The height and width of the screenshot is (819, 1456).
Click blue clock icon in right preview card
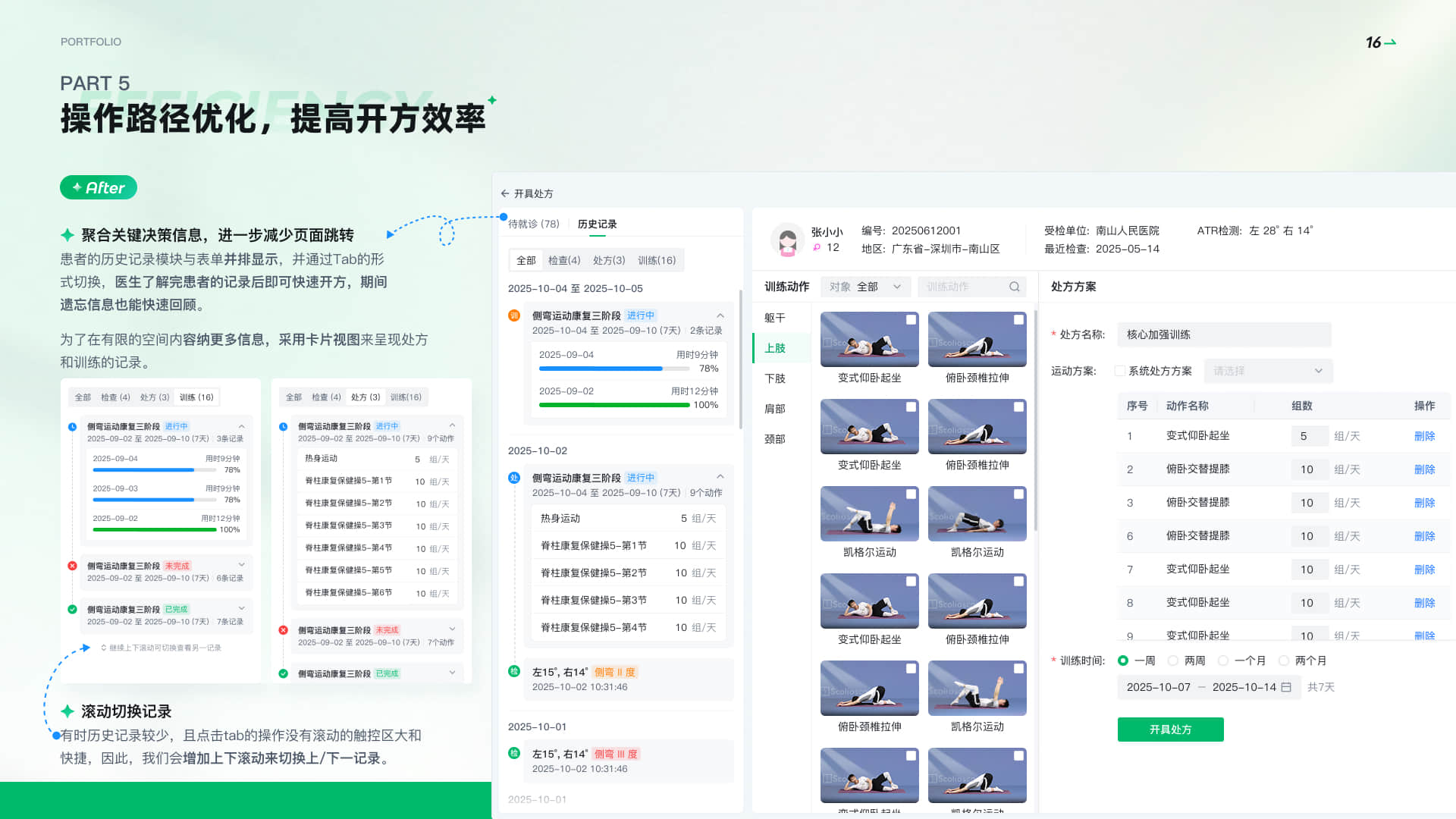pyautogui.click(x=284, y=427)
